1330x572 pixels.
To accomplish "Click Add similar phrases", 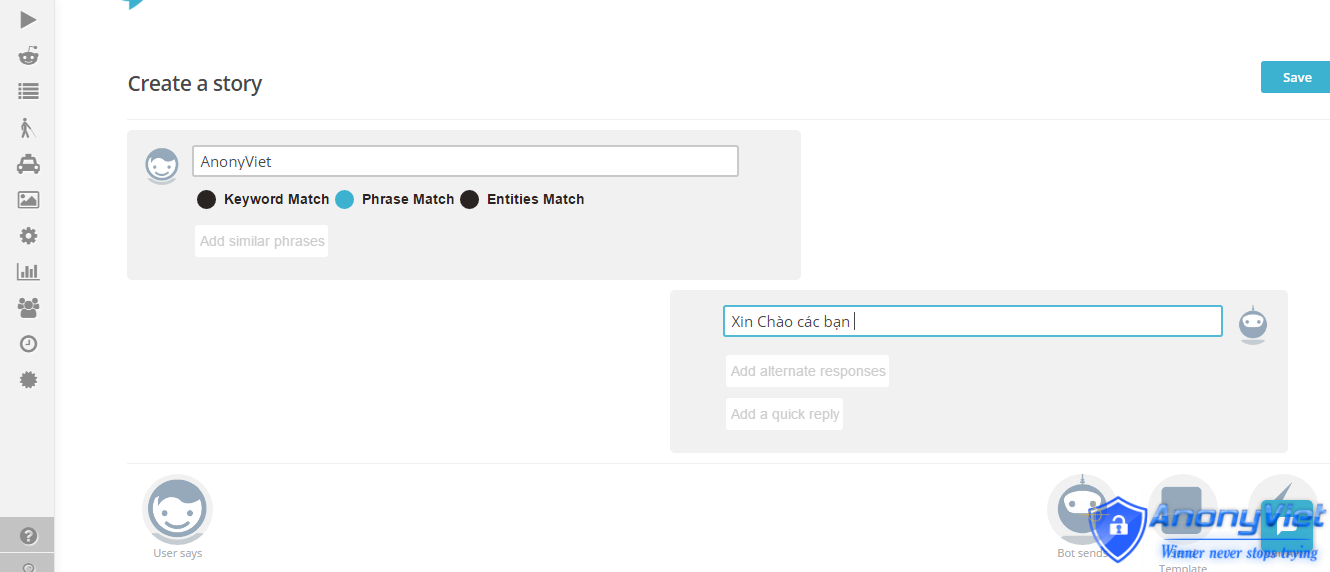I will pos(262,241).
